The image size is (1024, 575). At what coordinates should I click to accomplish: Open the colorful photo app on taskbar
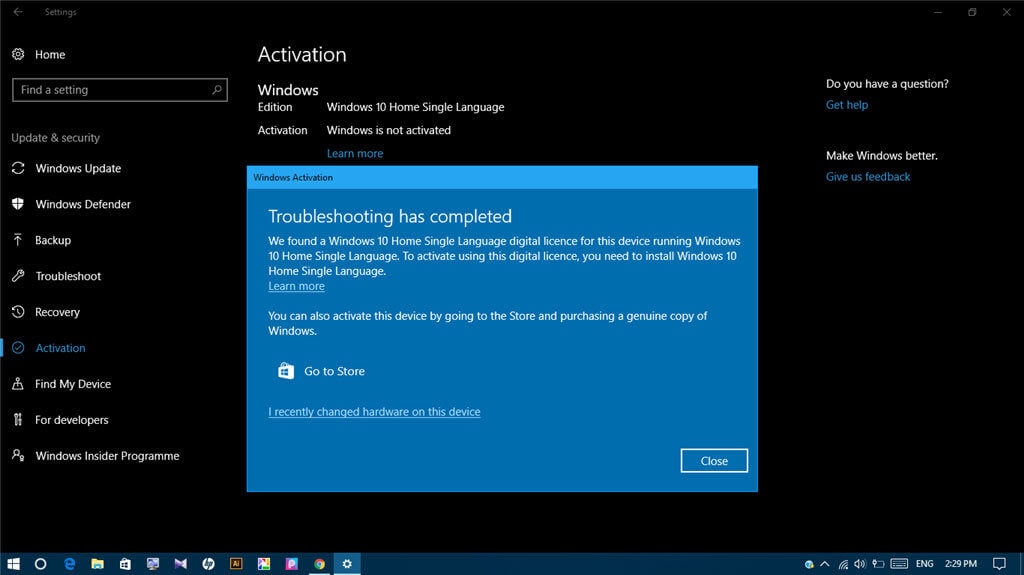[x=264, y=563]
